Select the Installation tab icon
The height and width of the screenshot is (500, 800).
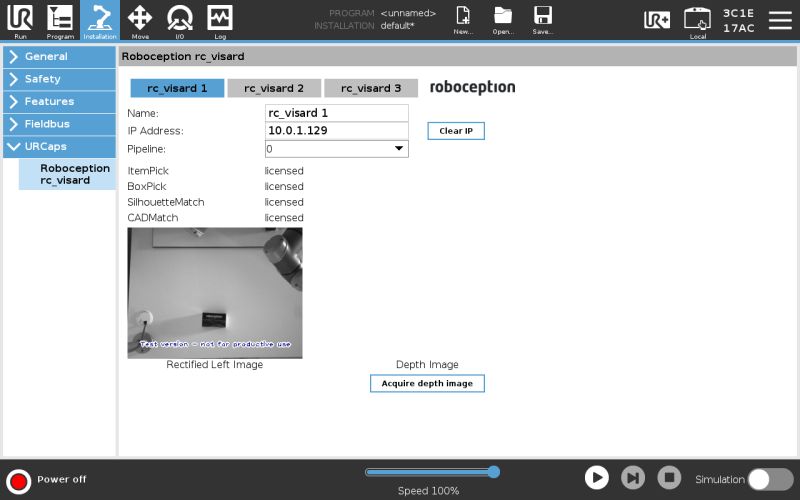click(x=100, y=20)
